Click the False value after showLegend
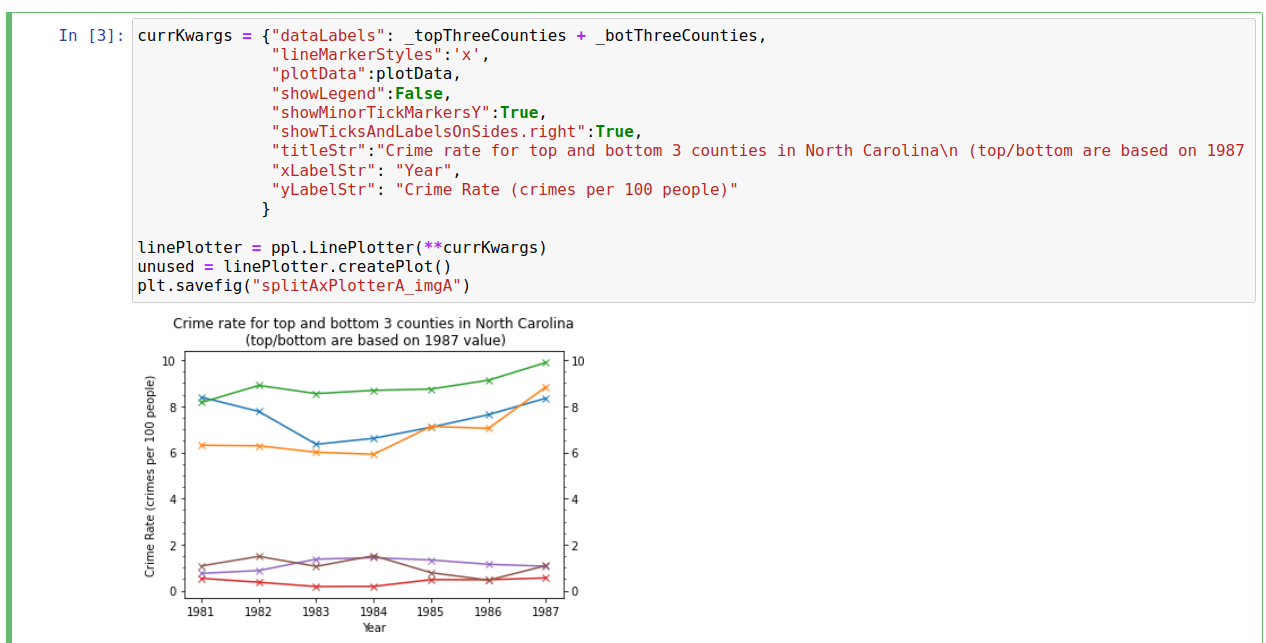The height and width of the screenshot is (643, 1266). [x=418, y=93]
